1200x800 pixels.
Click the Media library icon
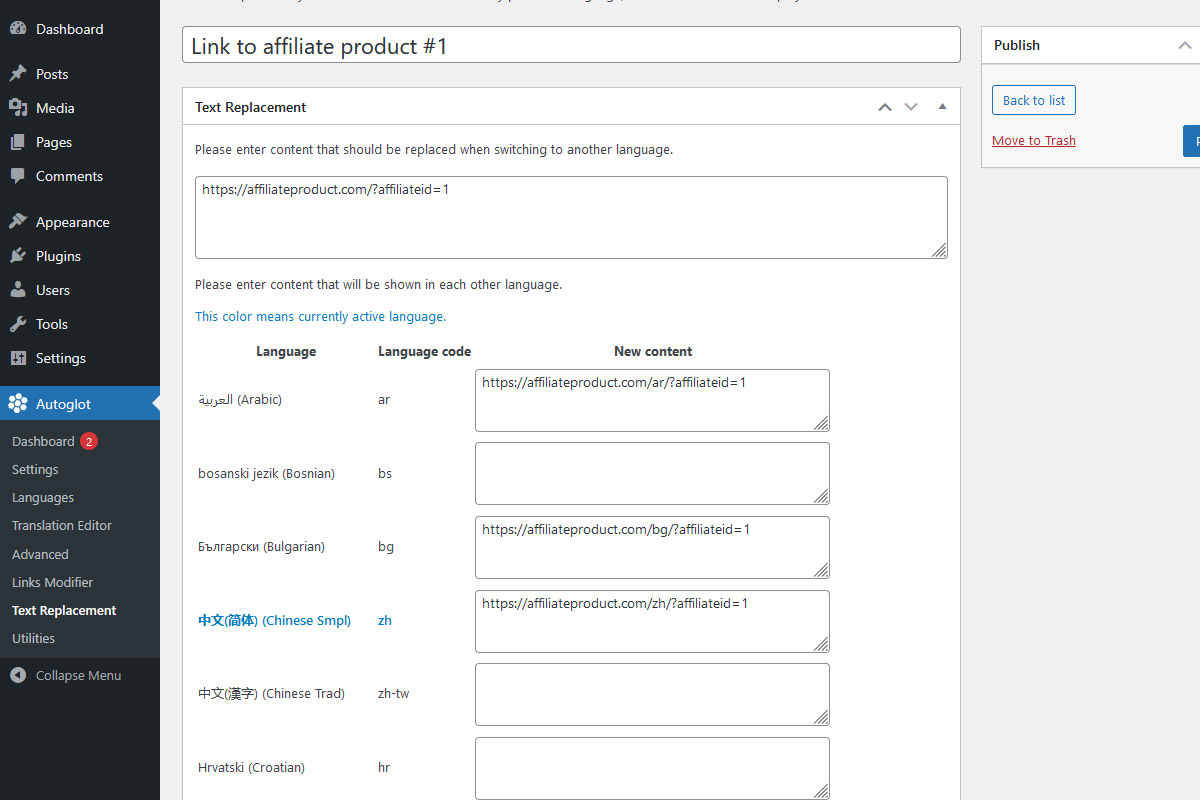[18, 108]
